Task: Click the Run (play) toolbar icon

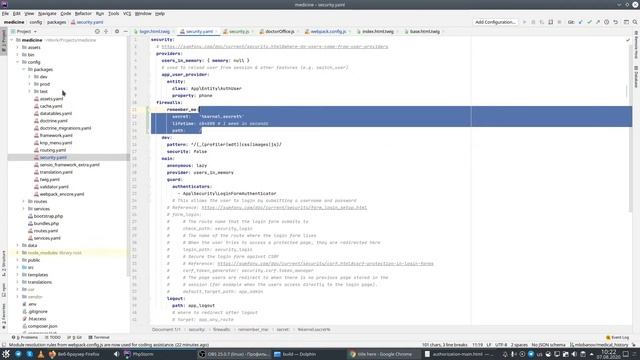Action: [524, 22]
